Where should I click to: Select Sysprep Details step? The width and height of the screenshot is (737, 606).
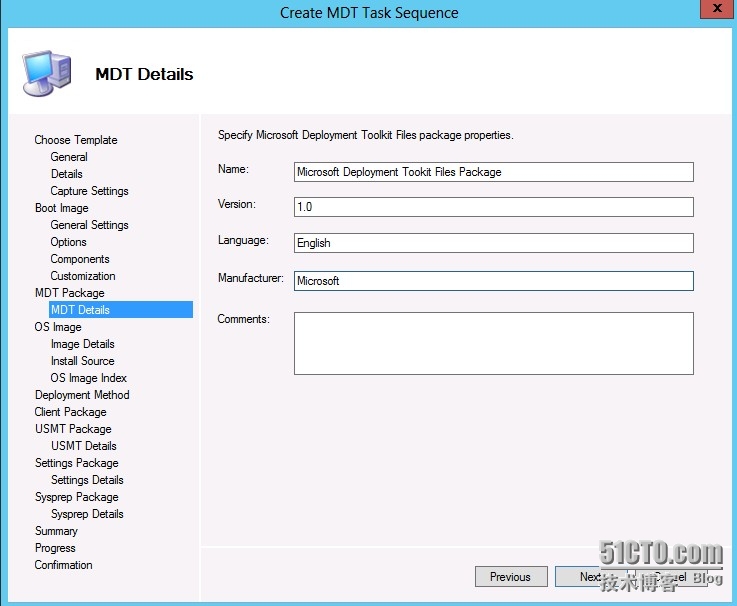tap(87, 514)
